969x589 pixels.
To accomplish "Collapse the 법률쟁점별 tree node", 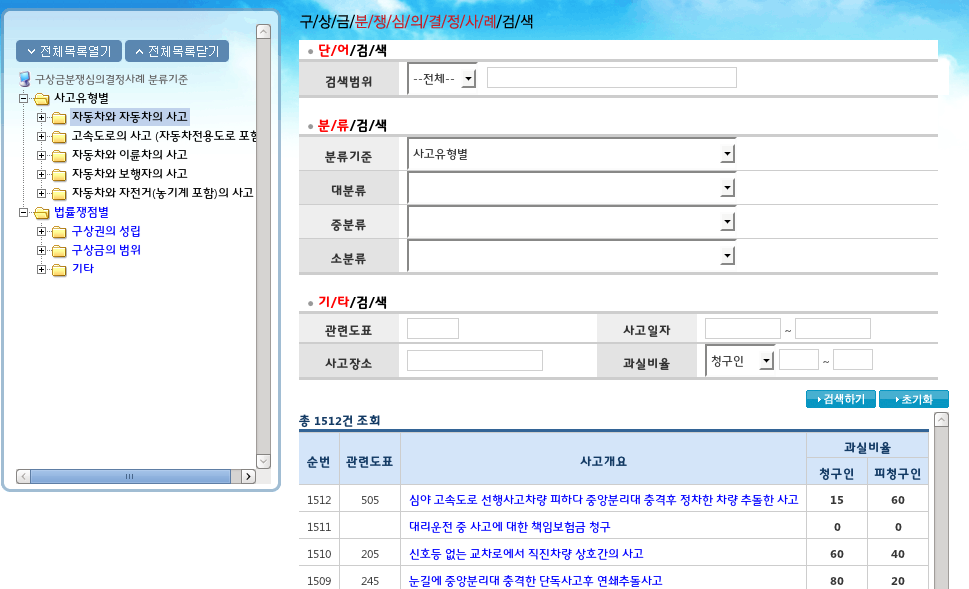I will (x=23, y=213).
